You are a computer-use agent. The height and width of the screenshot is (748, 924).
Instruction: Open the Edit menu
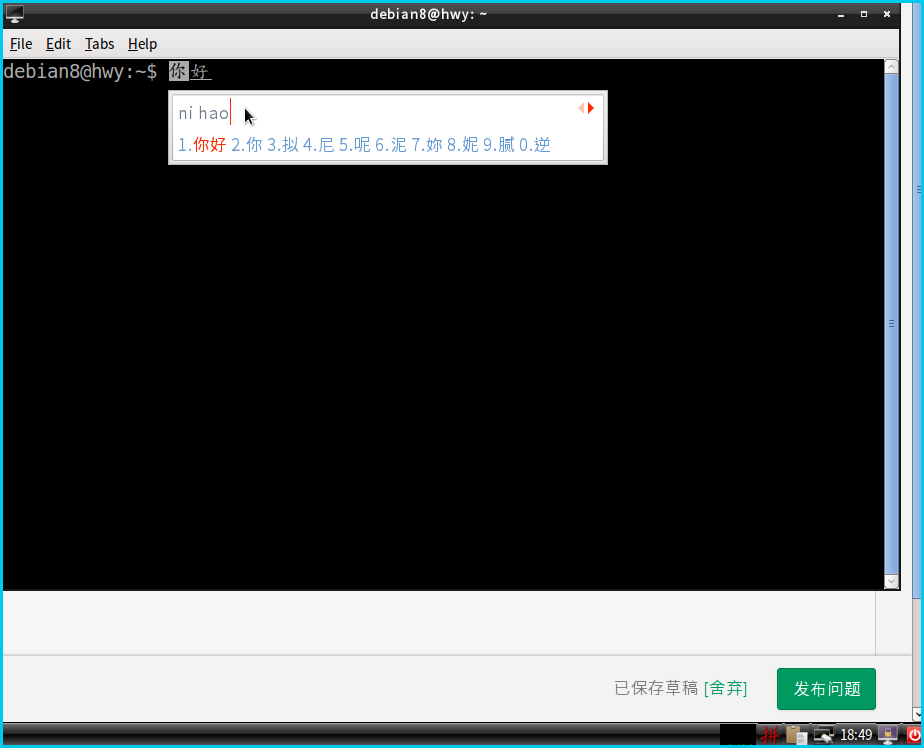click(x=58, y=44)
